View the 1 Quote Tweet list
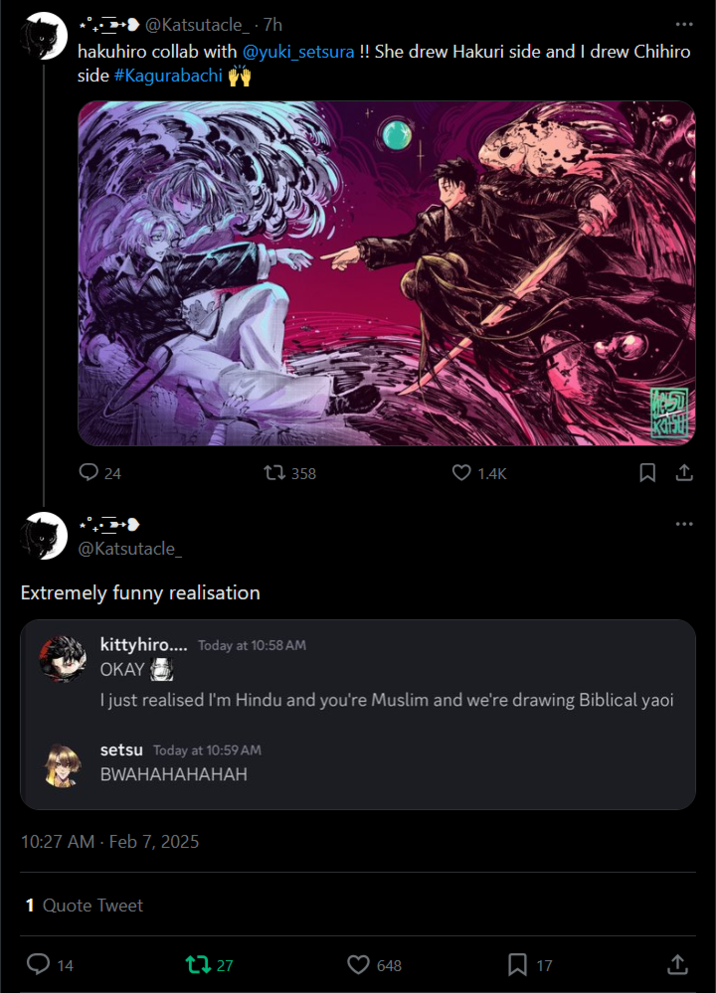This screenshot has height=993, width=716. click(84, 905)
